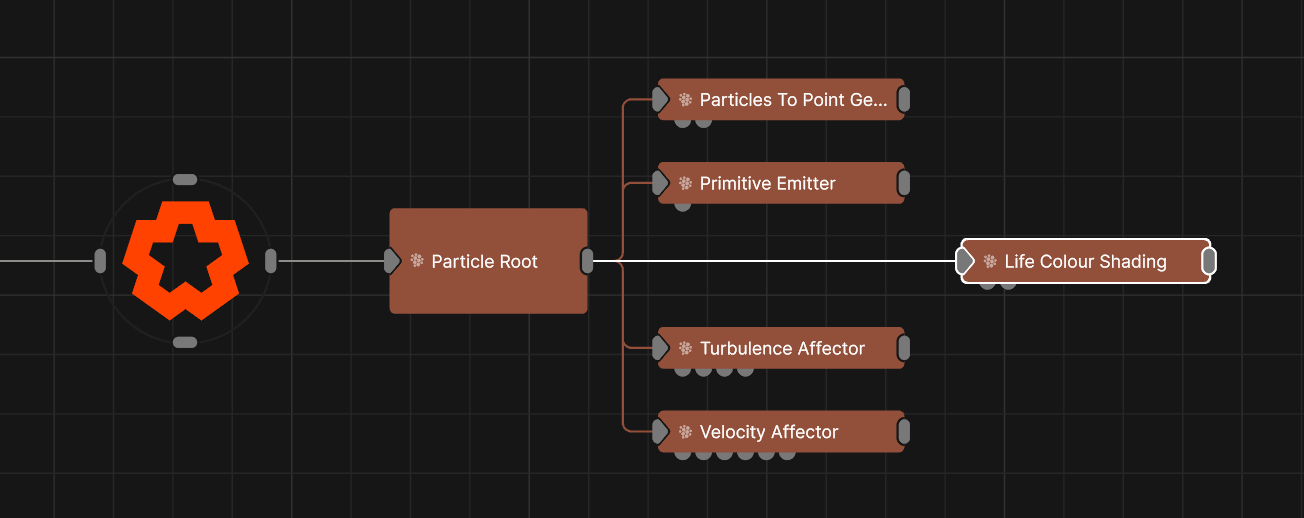Select the Velocity Affector node label
The height and width of the screenshot is (518, 1304).
pyautogui.click(x=768, y=432)
